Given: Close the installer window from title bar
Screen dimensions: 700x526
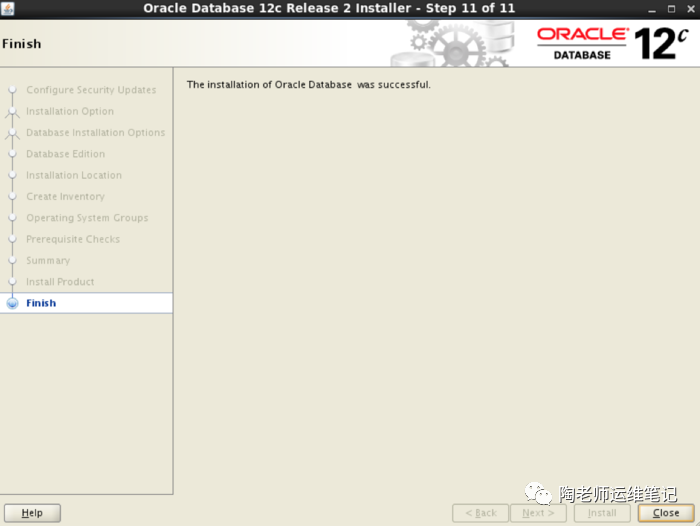Looking at the screenshot, I should coord(691,9).
